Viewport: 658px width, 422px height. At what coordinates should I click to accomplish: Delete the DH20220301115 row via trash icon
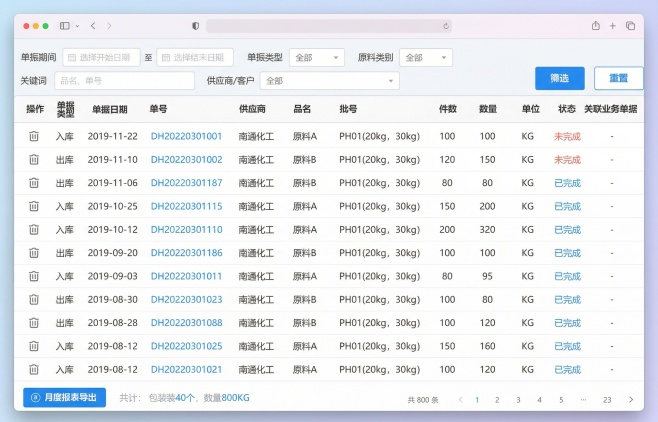coord(34,206)
